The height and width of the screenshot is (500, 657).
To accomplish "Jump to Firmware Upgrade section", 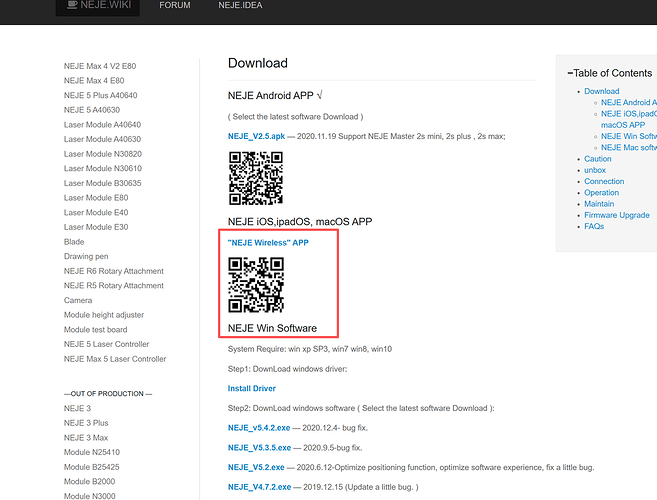I will coord(617,215).
